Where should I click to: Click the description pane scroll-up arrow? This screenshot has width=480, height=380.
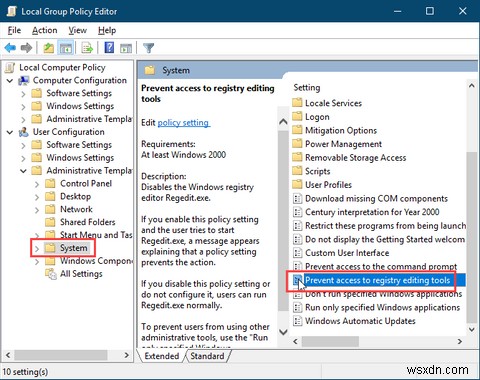(283, 122)
